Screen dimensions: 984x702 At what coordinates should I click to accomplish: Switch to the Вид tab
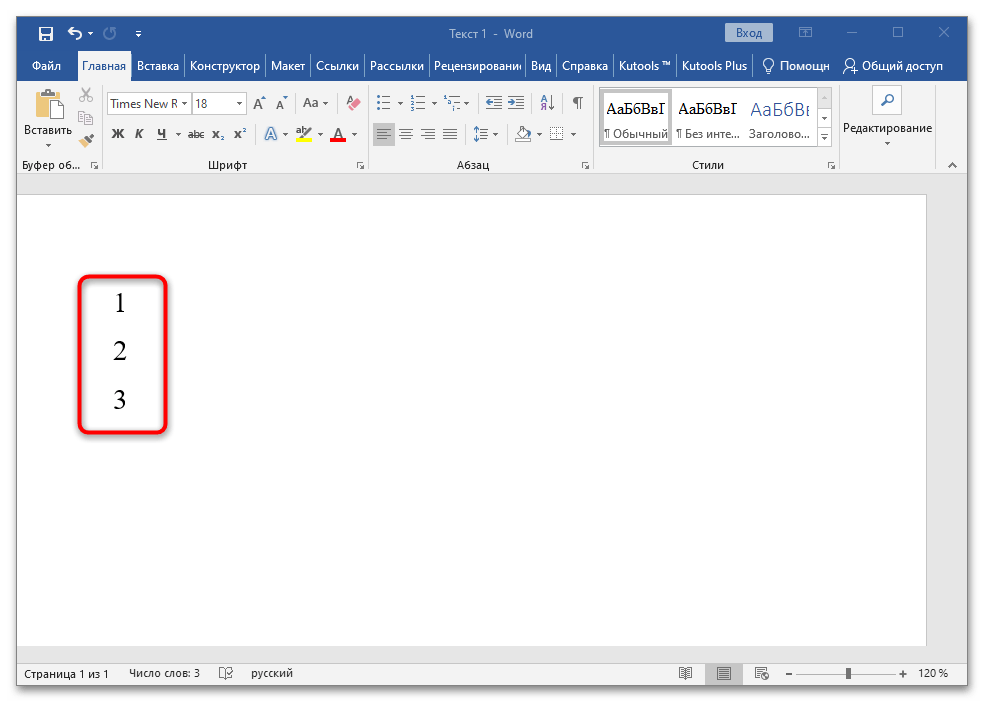(x=541, y=66)
